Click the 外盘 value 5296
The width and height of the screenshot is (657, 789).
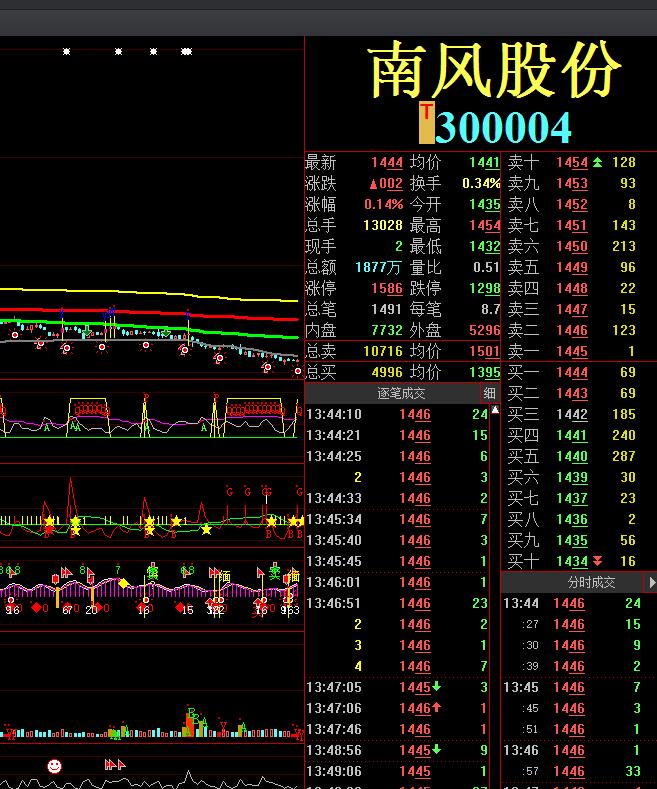(x=484, y=331)
